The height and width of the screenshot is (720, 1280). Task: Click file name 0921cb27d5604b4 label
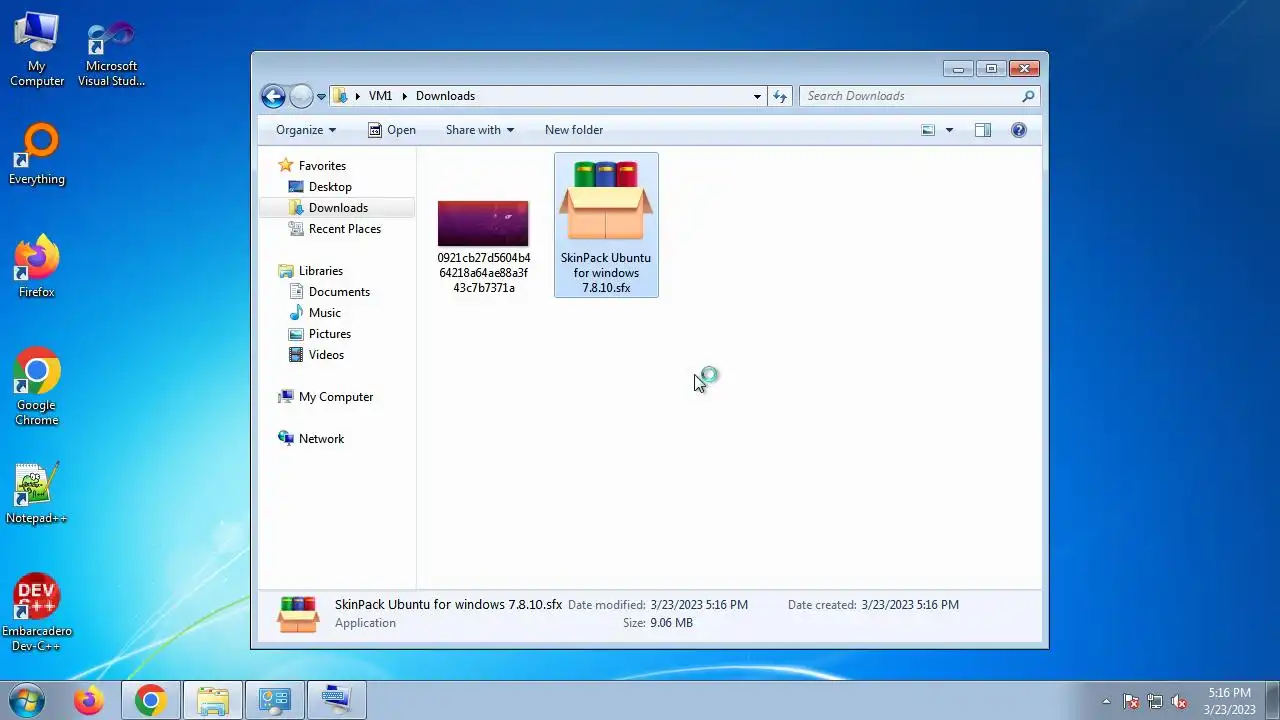484,273
